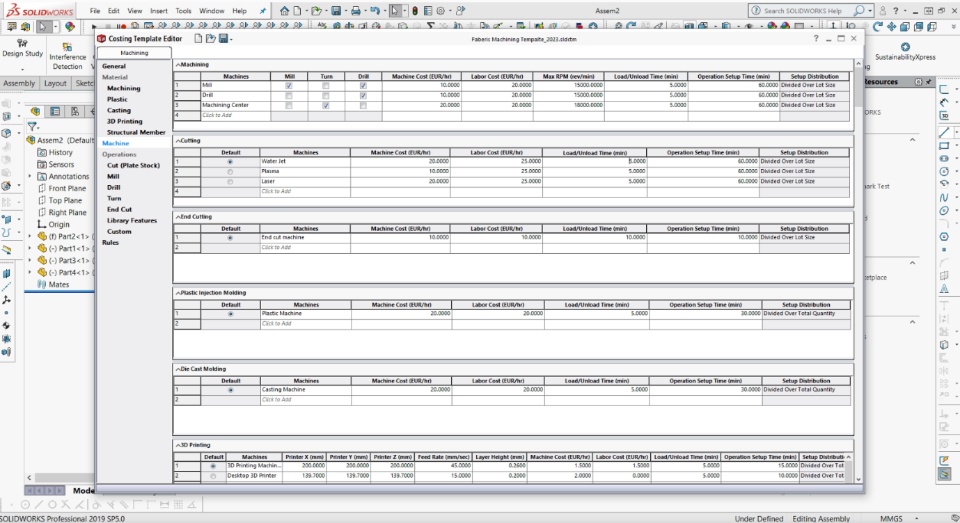Click the pan/move arrows icon in the top-right toolbar
Image resolution: width=960 pixels, height=523 pixels.
(x=891, y=26)
